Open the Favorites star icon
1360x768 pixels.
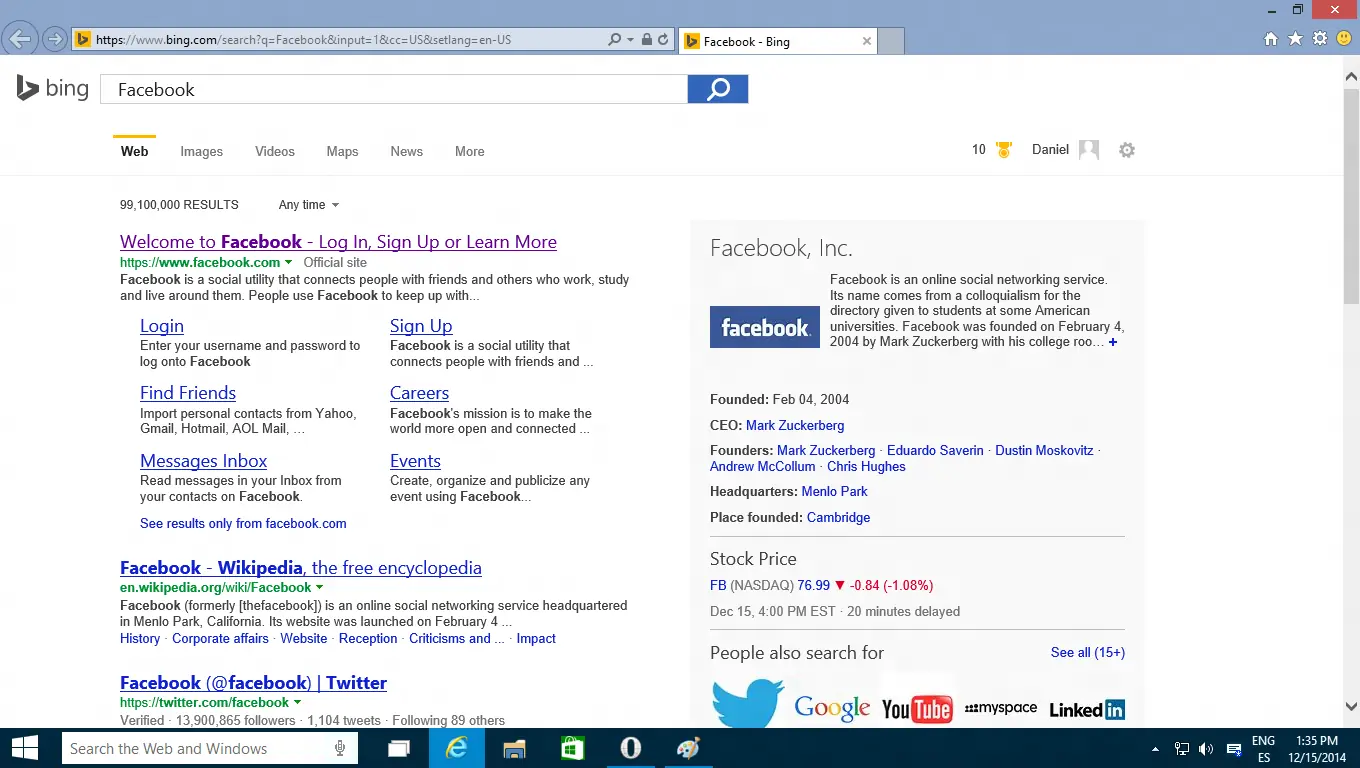tap(1295, 38)
